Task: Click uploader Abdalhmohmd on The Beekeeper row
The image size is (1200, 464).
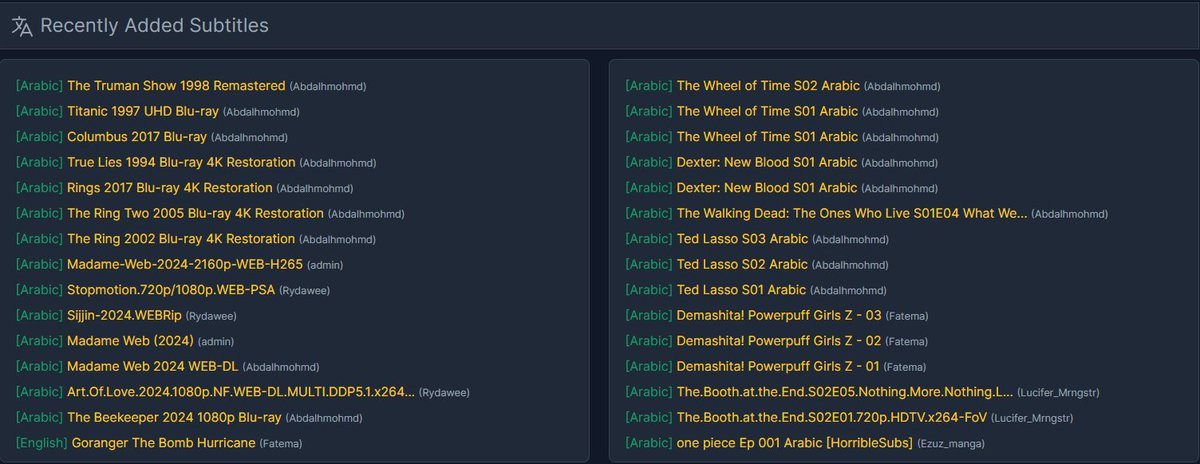Action: [325, 418]
